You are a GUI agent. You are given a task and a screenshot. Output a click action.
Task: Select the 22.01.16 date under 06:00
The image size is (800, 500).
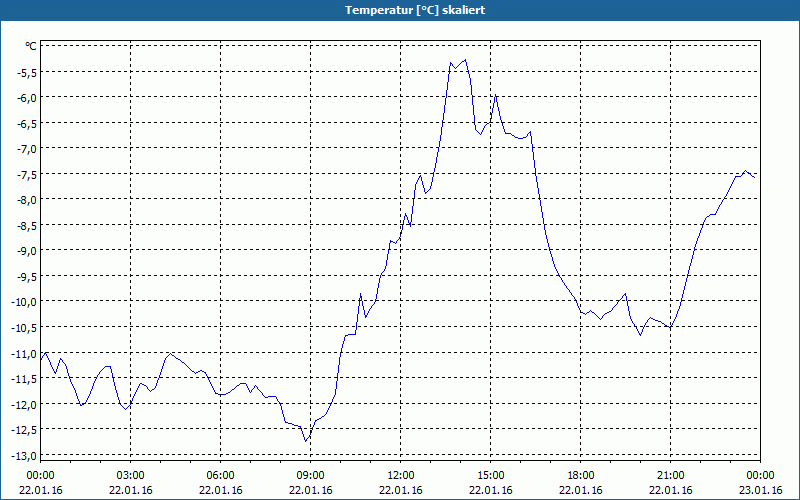220,490
